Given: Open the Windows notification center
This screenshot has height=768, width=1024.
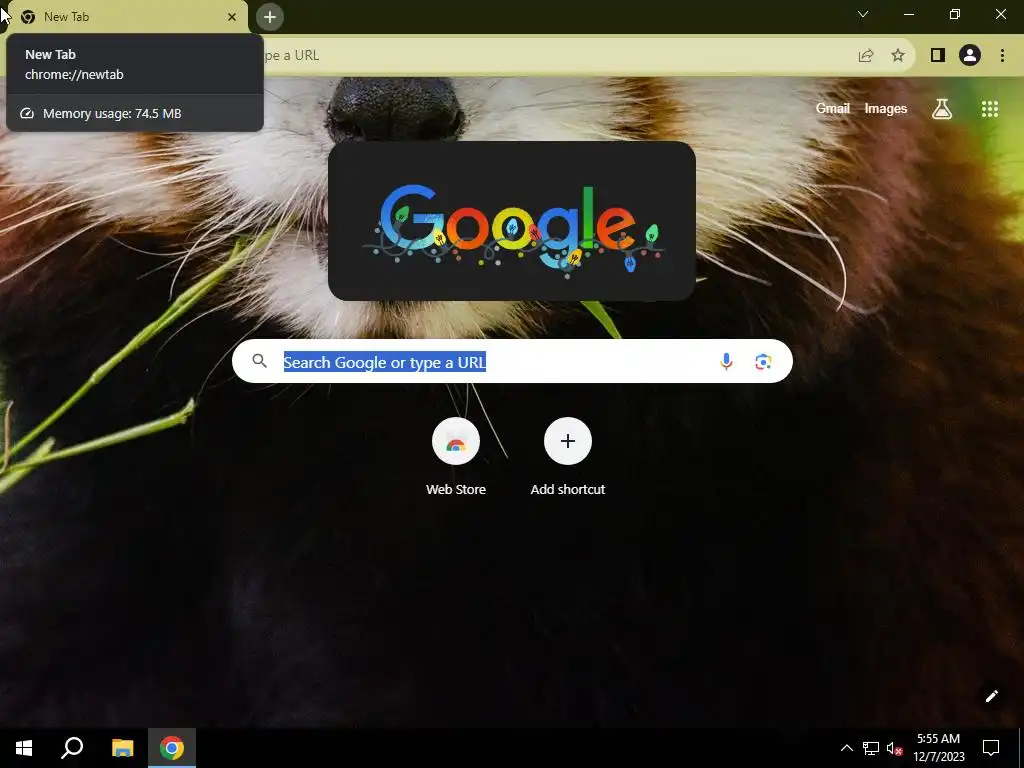Looking at the screenshot, I should (x=991, y=748).
